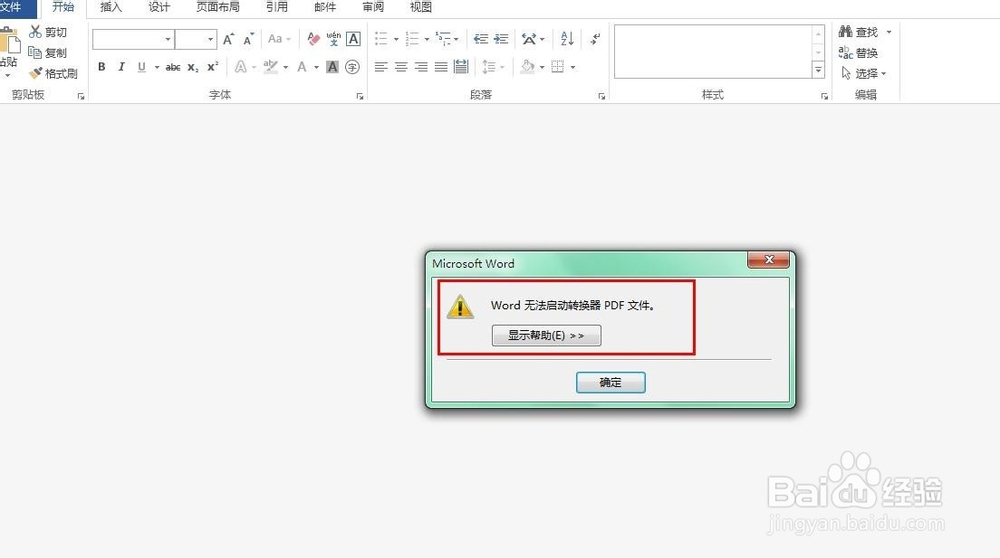
Task: Select the Format Painter (格式刷) tool
Action: [36, 73]
